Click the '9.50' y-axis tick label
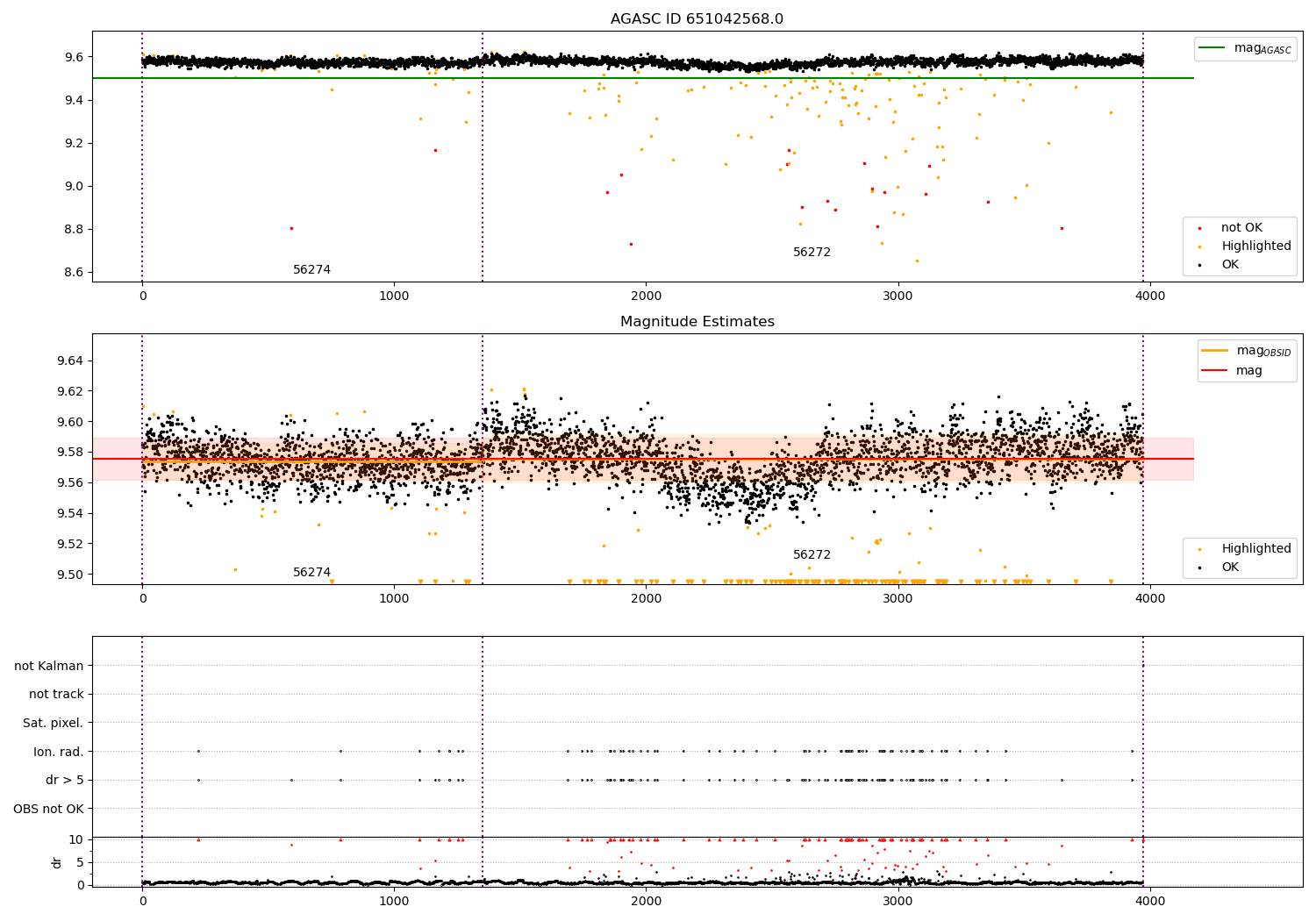 click(69, 575)
